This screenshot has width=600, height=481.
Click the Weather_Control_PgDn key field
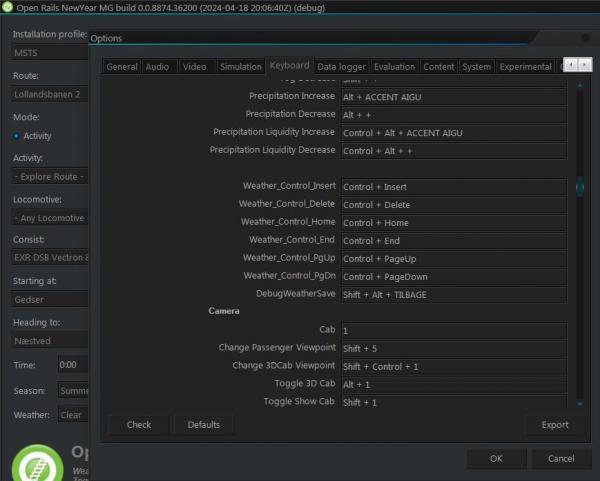pyautogui.click(x=454, y=277)
